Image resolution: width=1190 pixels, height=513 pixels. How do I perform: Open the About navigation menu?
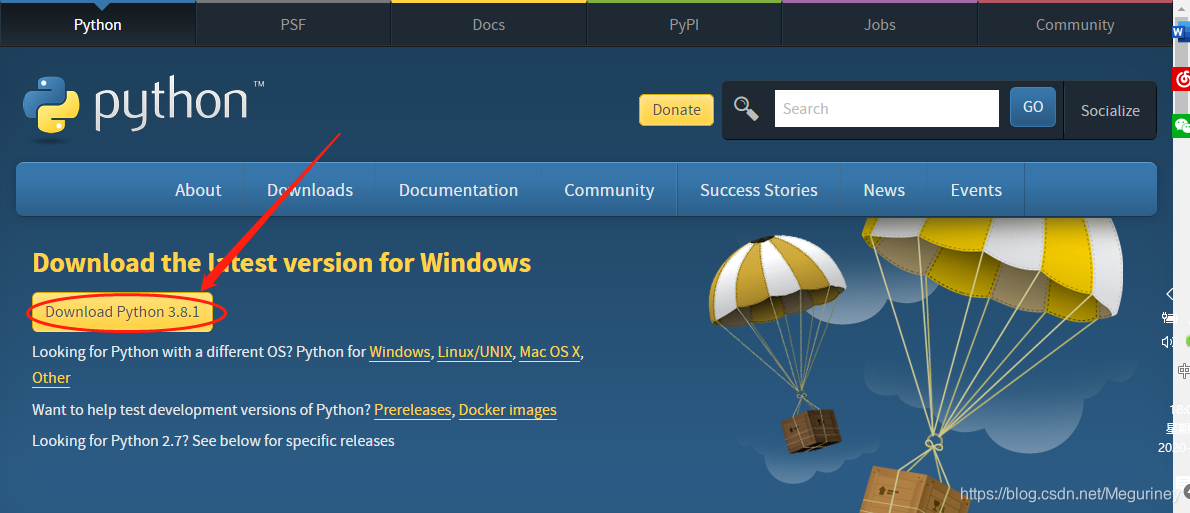198,190
